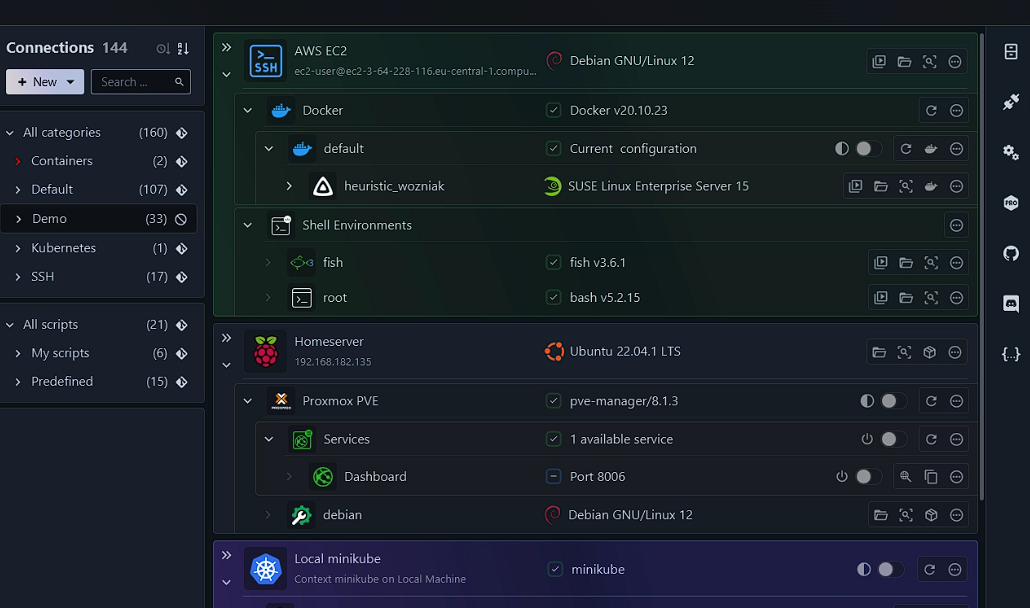The width and height of the screenshot is (1030, 608).
Task: Select the SSH category
Action: coord(99,277)
